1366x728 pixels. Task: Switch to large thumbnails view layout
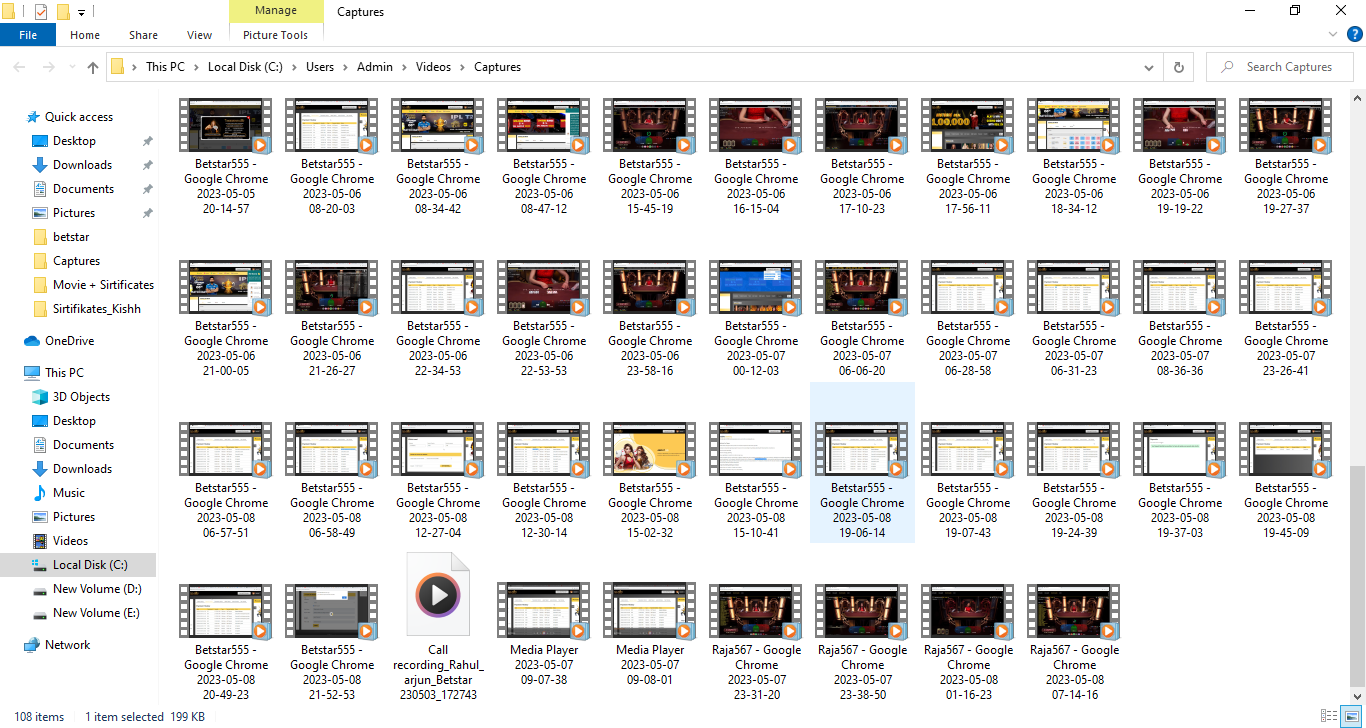point(1349,716)
